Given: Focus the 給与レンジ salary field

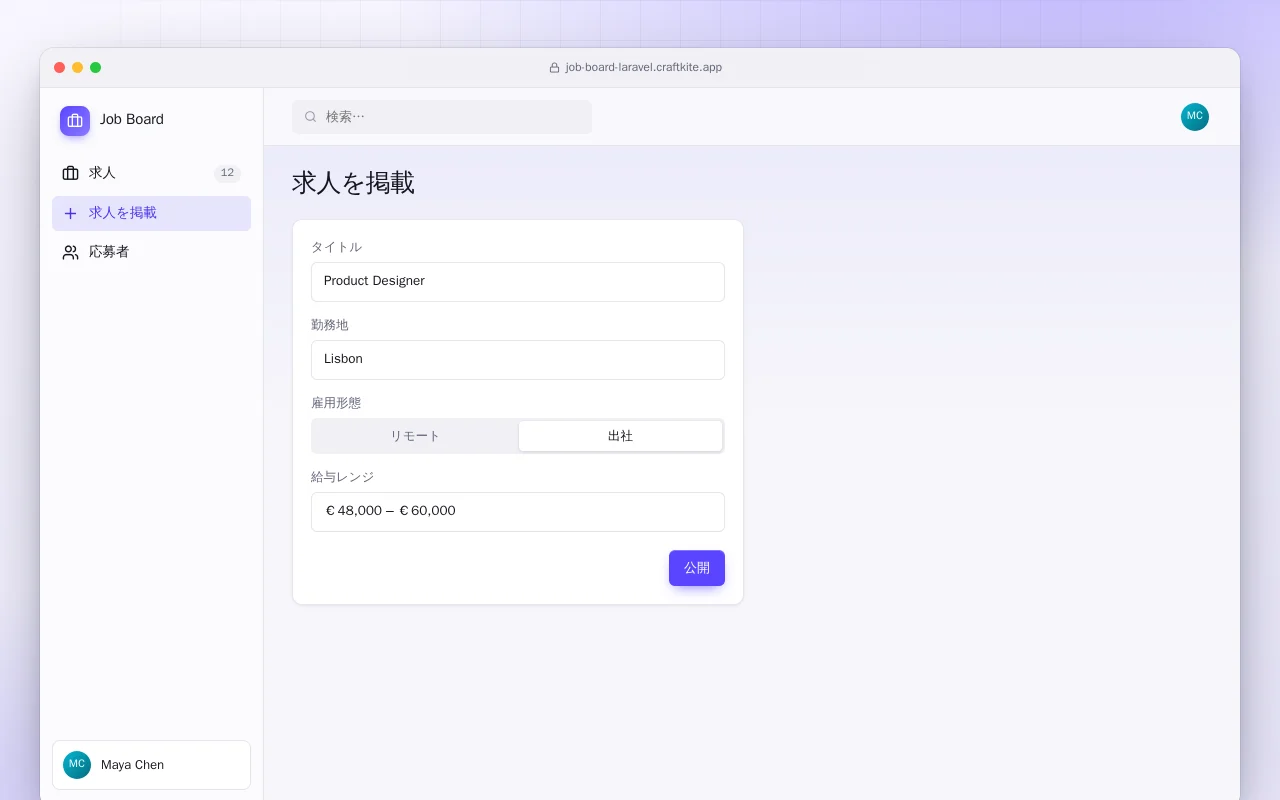Looking at the screenshot, I should point(518,512).
